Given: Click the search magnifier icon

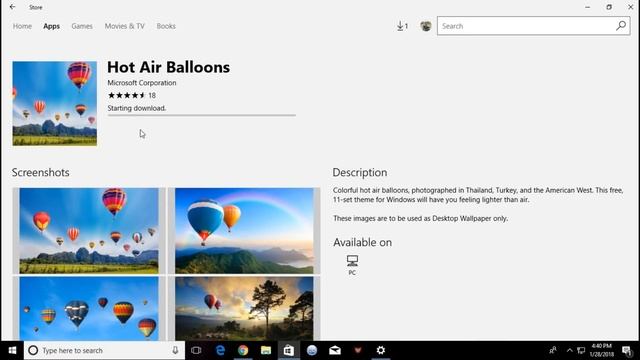Looking at the screenshot, I should 620,26.
